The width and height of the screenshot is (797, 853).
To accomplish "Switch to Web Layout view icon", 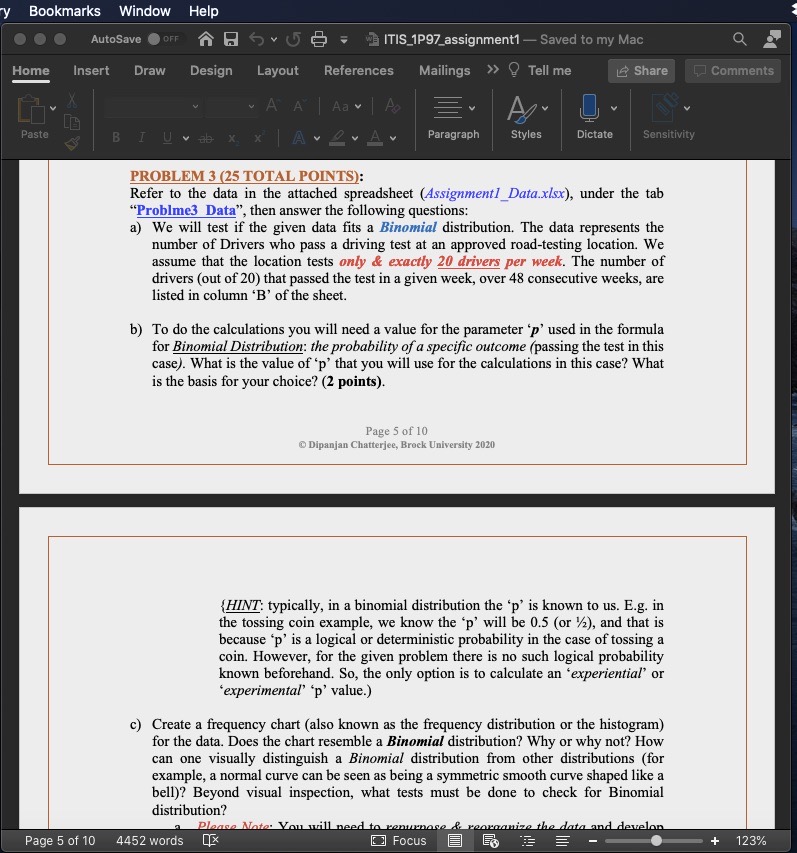I will (x=491, y=841).
